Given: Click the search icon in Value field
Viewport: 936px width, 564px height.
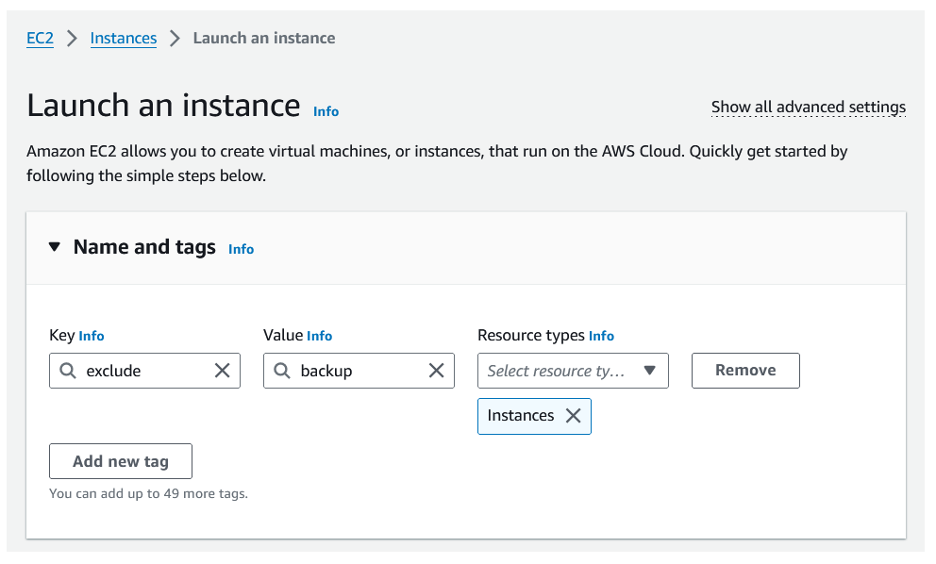Looking at the screenshot, I should (x=282, y=371).
